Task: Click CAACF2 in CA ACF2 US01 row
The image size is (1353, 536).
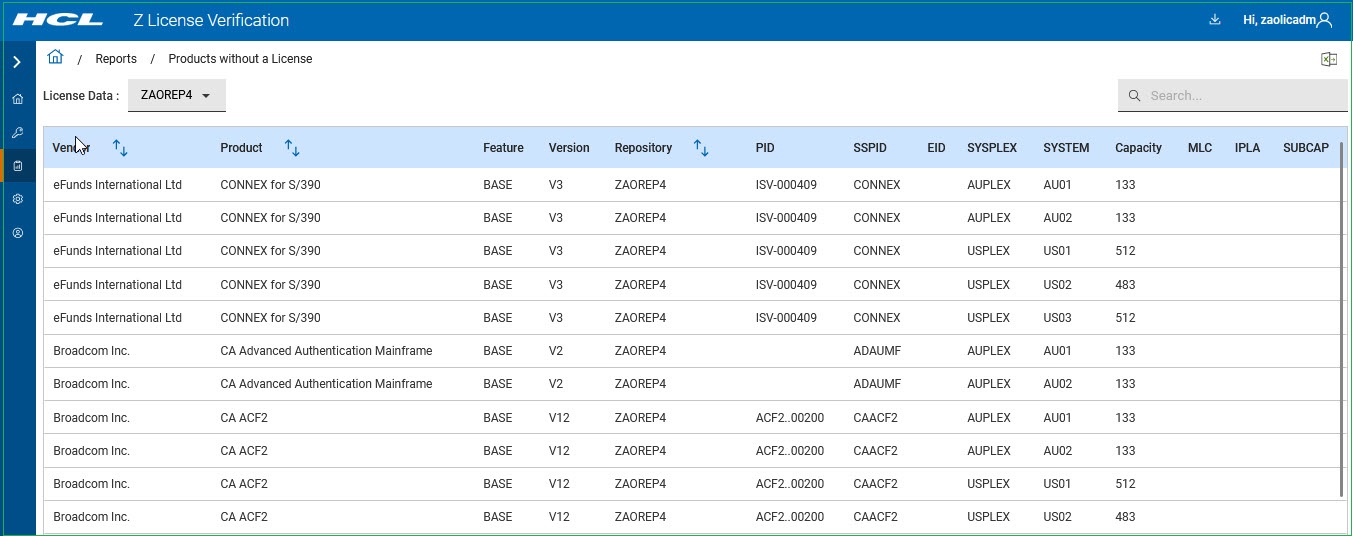Action: [875, 484]
